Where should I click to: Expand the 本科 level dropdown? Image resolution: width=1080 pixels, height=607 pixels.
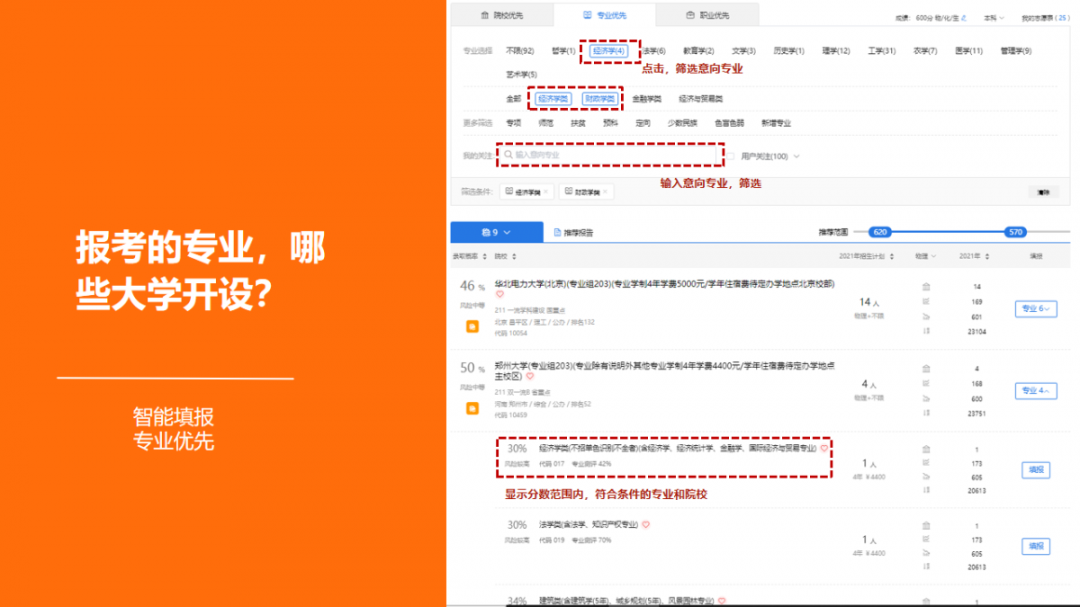993,19
